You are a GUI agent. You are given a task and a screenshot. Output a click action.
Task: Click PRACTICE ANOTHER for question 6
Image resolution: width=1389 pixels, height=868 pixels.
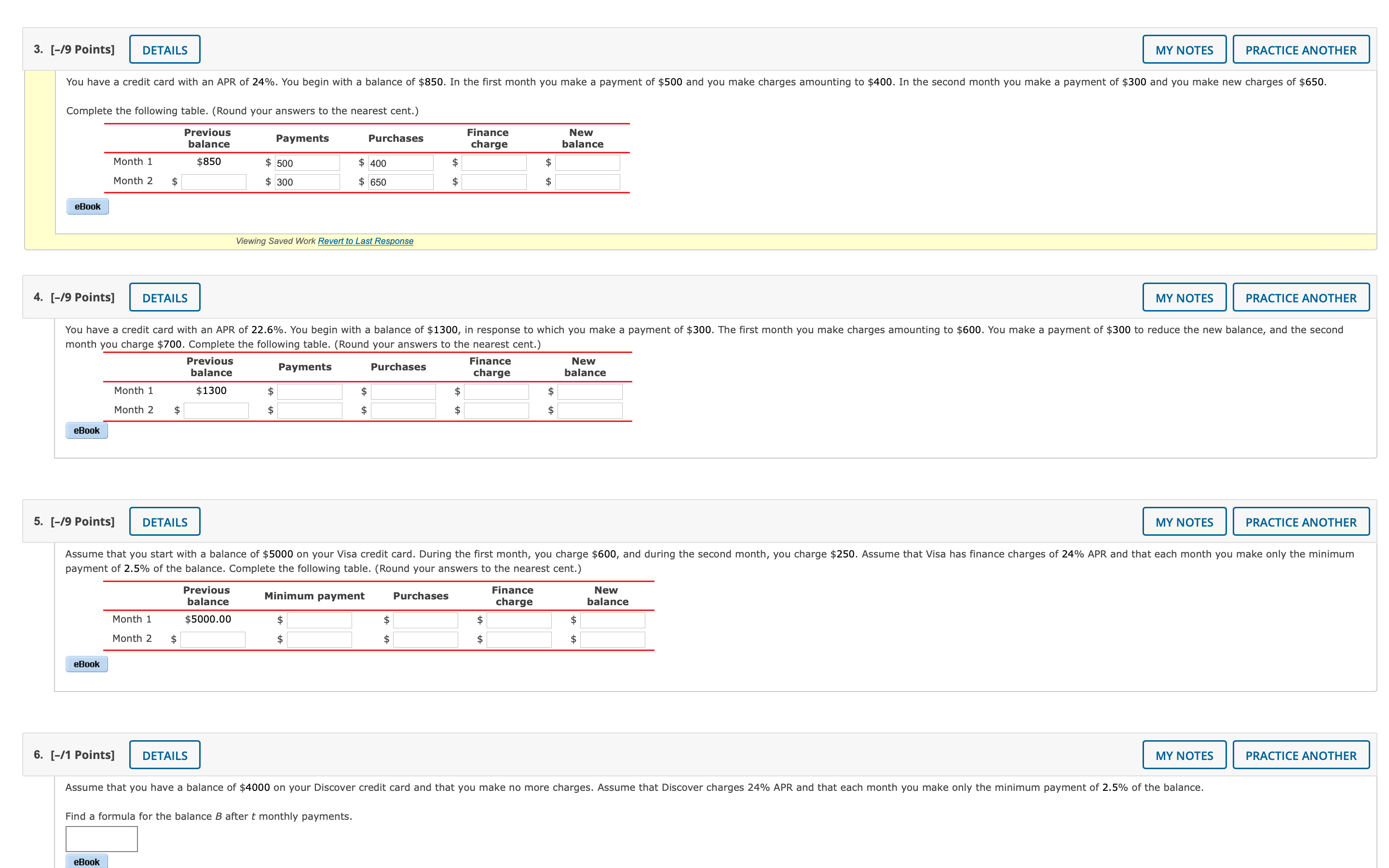pos(1300,755)
